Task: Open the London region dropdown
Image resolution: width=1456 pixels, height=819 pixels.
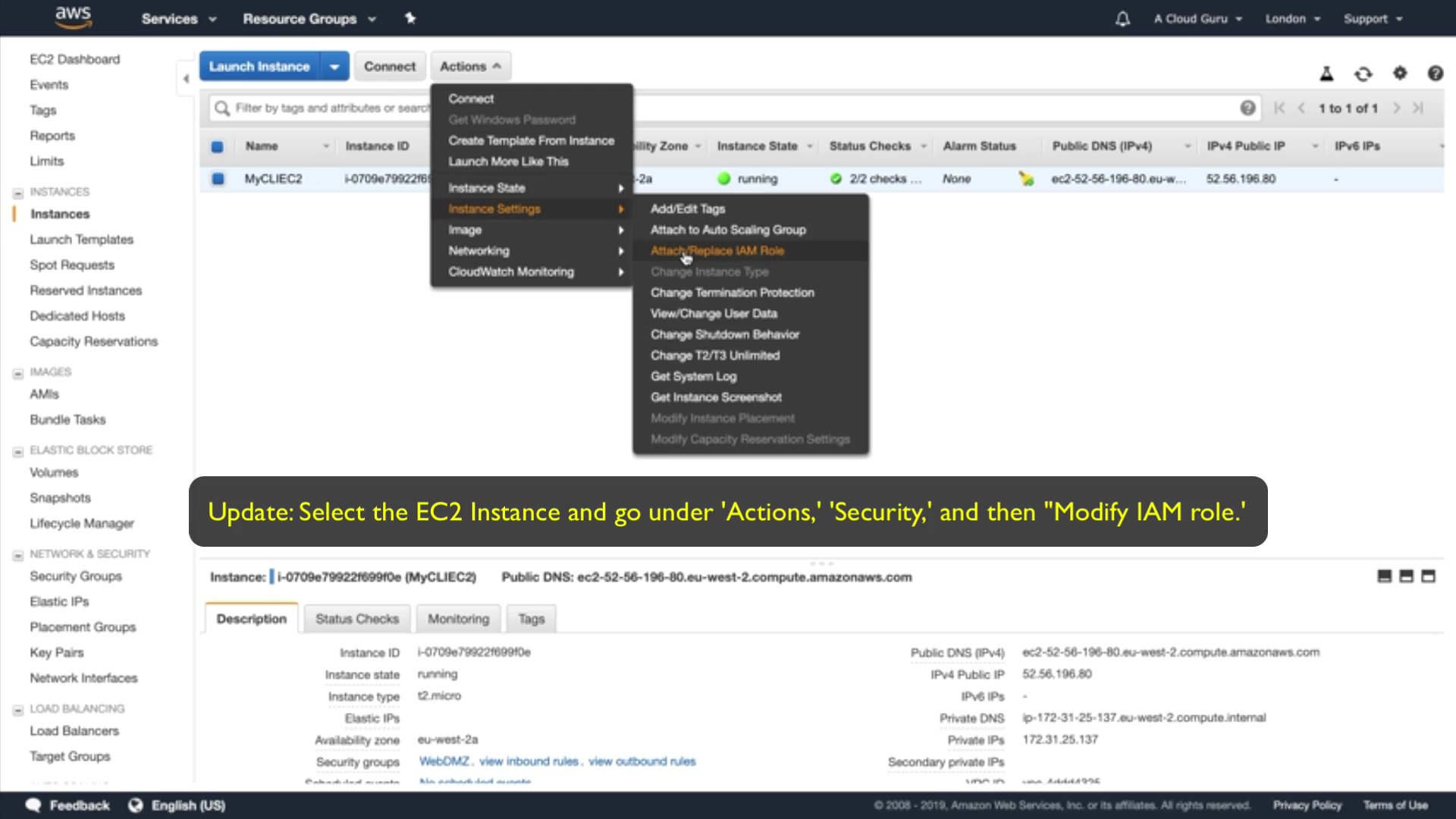Action: point(1292,19)
